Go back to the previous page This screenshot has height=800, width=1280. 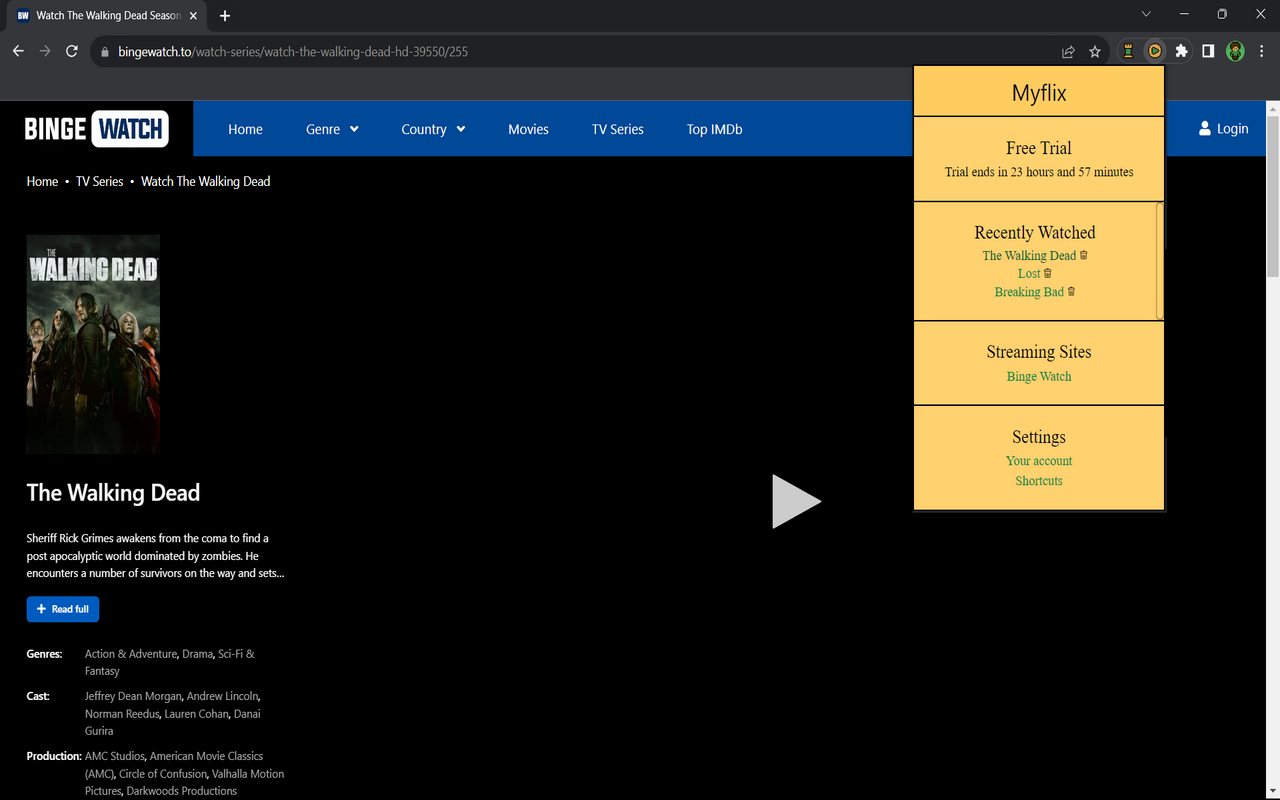click(18, 51)
